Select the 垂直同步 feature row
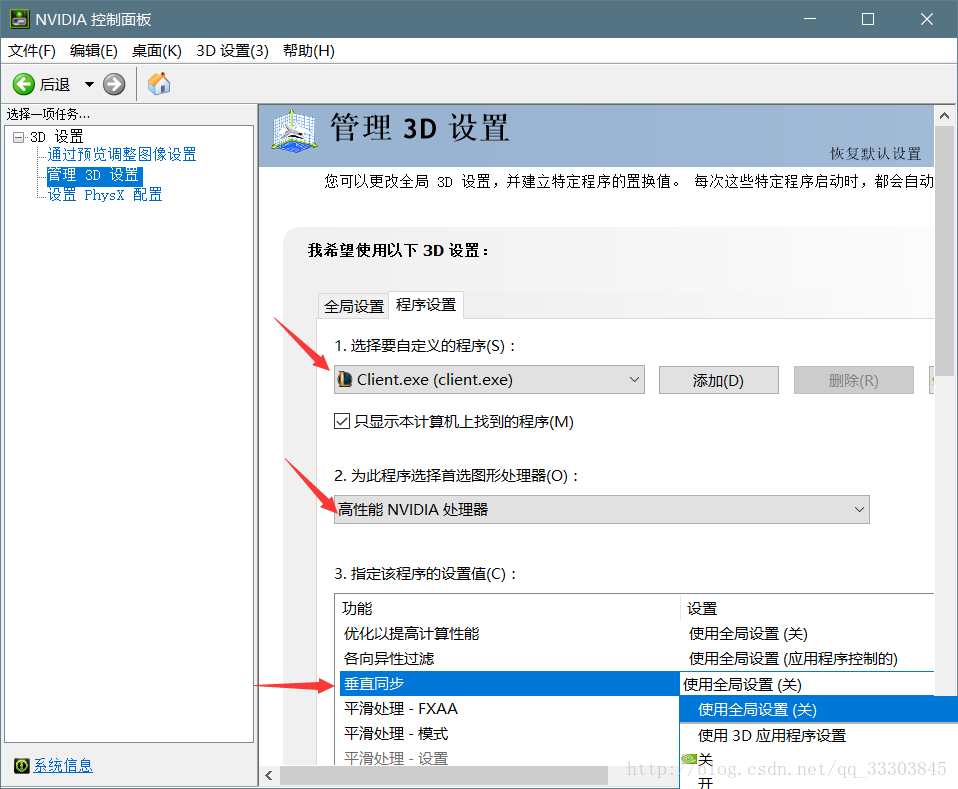This screenshot has height=789, width=958. [x=510, y=683]
